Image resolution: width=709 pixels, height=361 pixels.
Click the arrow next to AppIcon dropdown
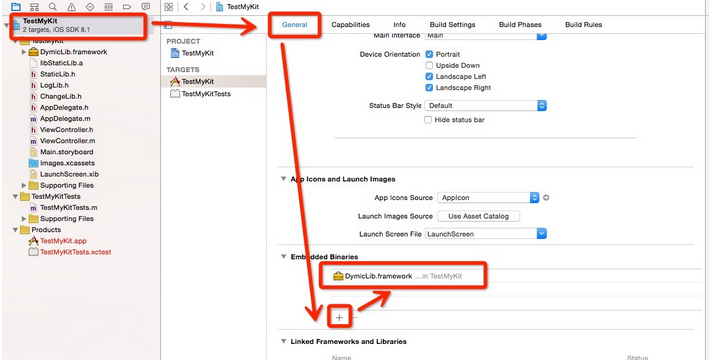click(546, 198)
